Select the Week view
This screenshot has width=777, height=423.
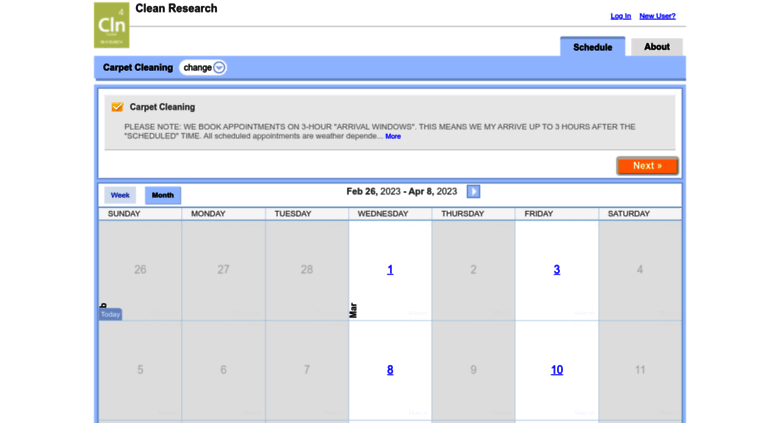point(120,195)
